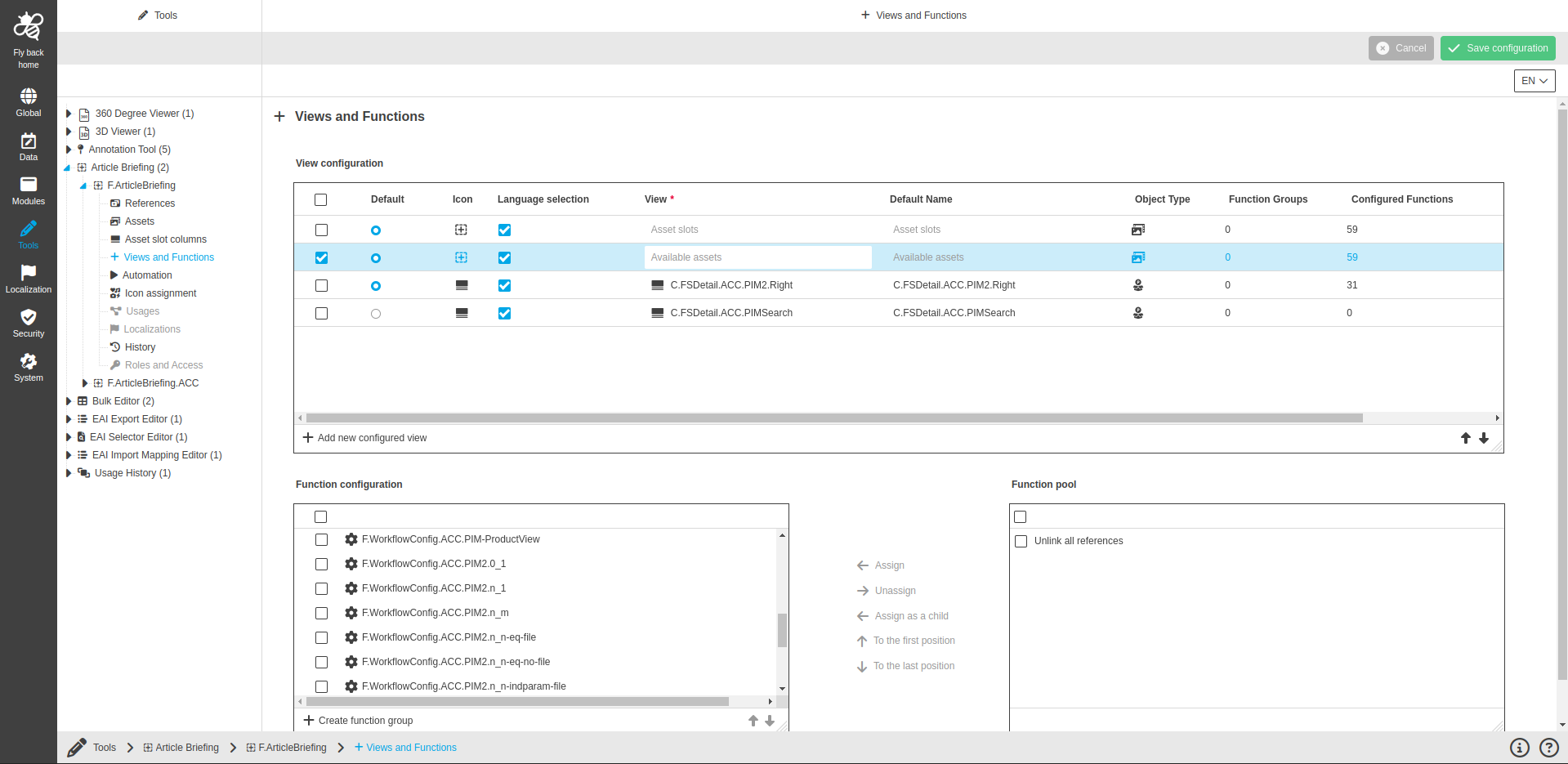1568x764 pixels.
Task: Open the Global section in sidebar
Action: pyautogui.click(x=29, y=102)
